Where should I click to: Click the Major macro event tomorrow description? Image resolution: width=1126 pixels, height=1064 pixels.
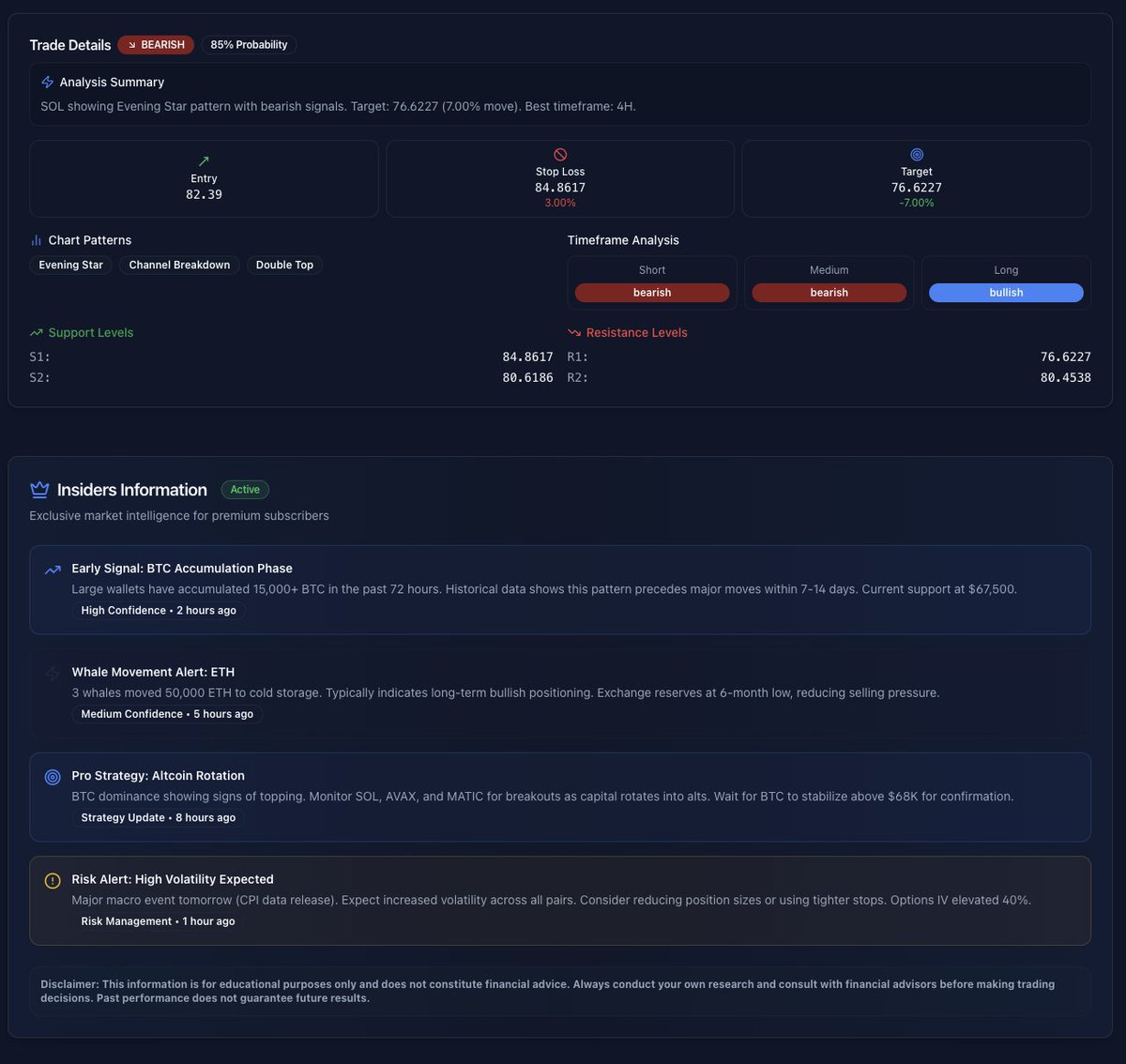pos(552,900)
